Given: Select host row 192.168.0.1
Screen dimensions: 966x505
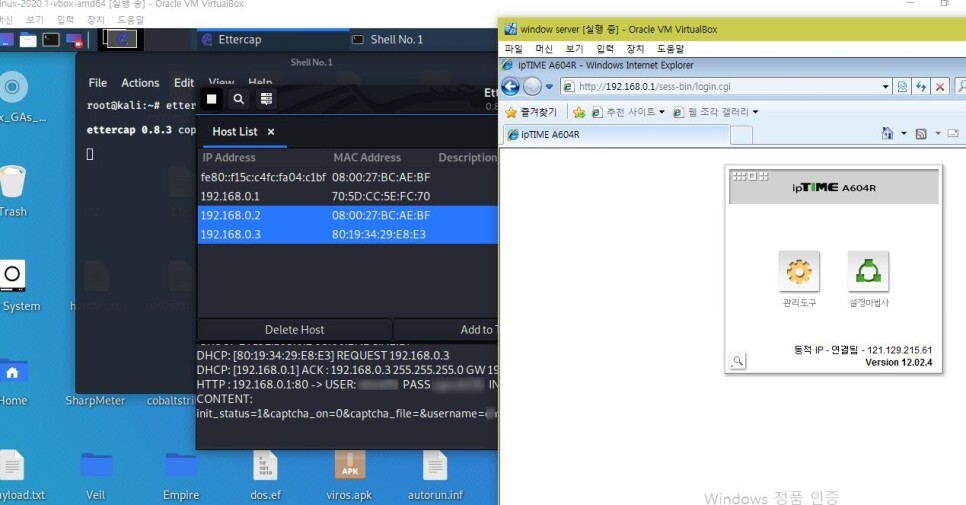Looking at the screenshot, I should tap(347, 196).
